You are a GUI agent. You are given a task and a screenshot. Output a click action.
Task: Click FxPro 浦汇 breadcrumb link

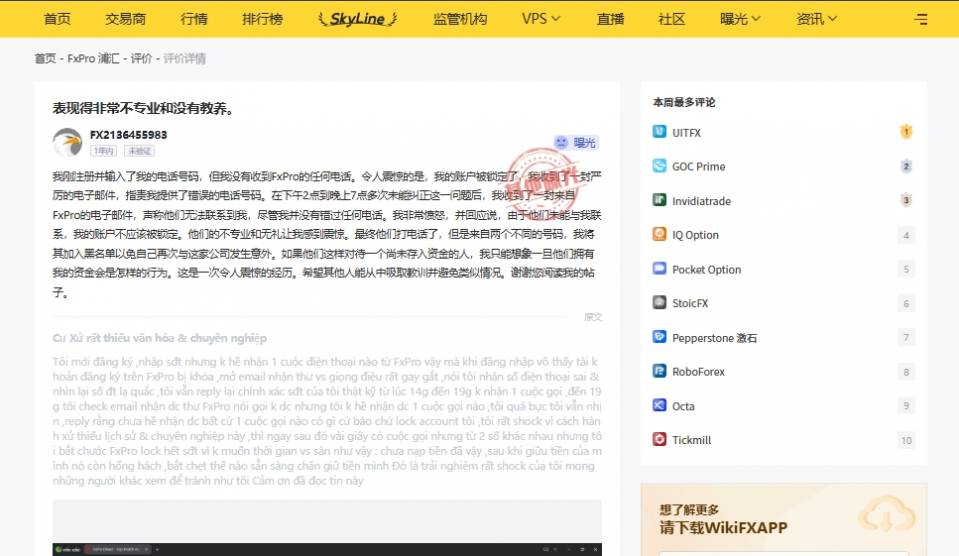coord(94,59)
